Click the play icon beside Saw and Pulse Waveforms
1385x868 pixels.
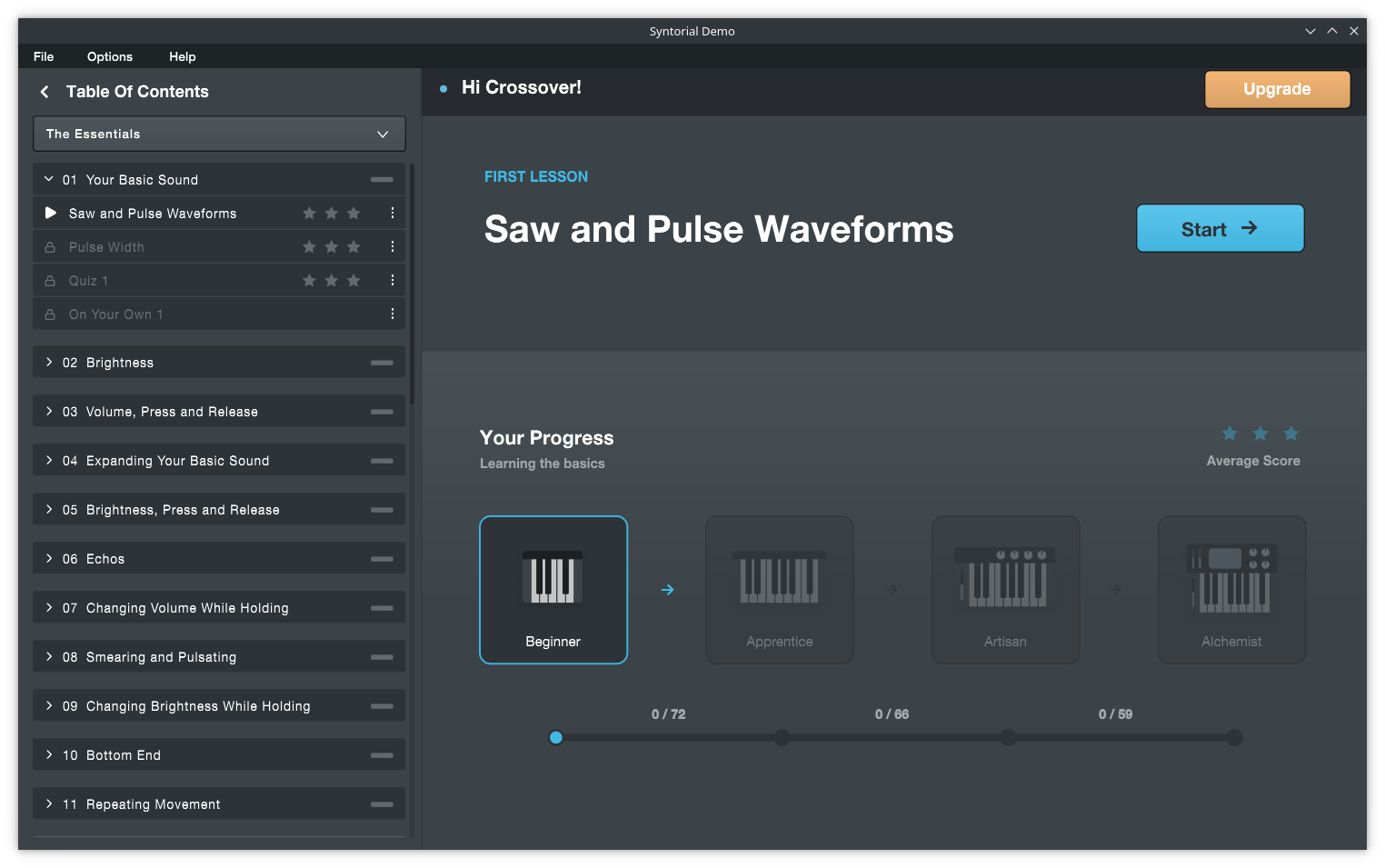coord(50,213)
